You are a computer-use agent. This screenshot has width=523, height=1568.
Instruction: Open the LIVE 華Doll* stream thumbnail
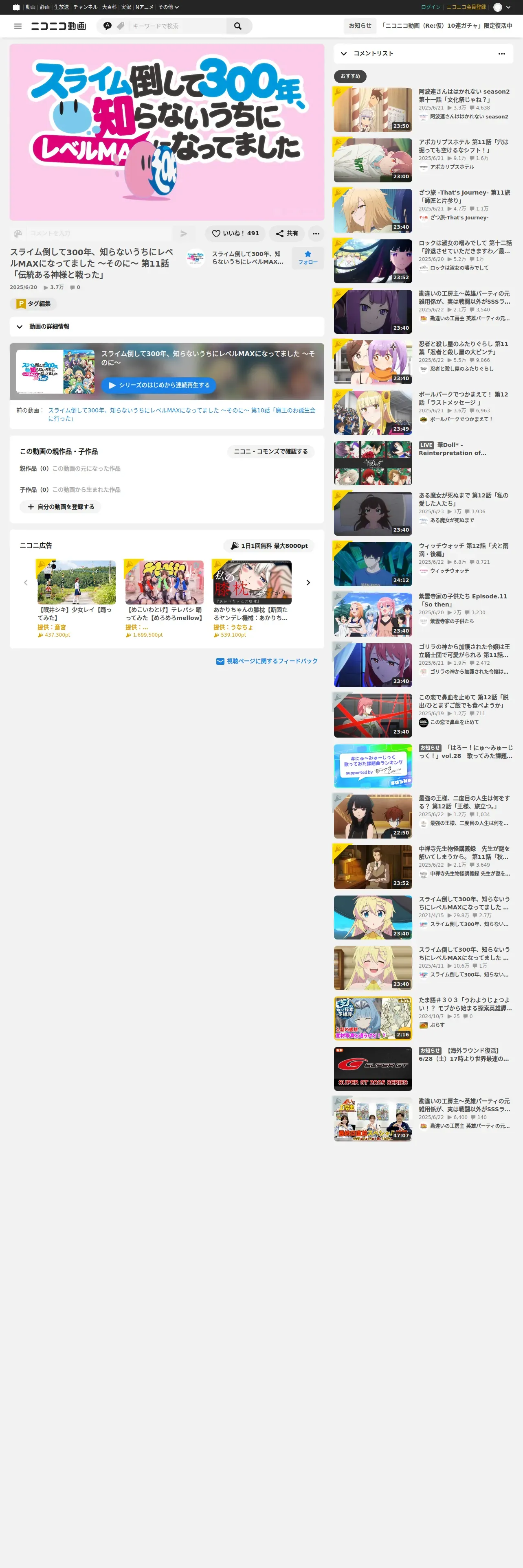tap(373, 463)
